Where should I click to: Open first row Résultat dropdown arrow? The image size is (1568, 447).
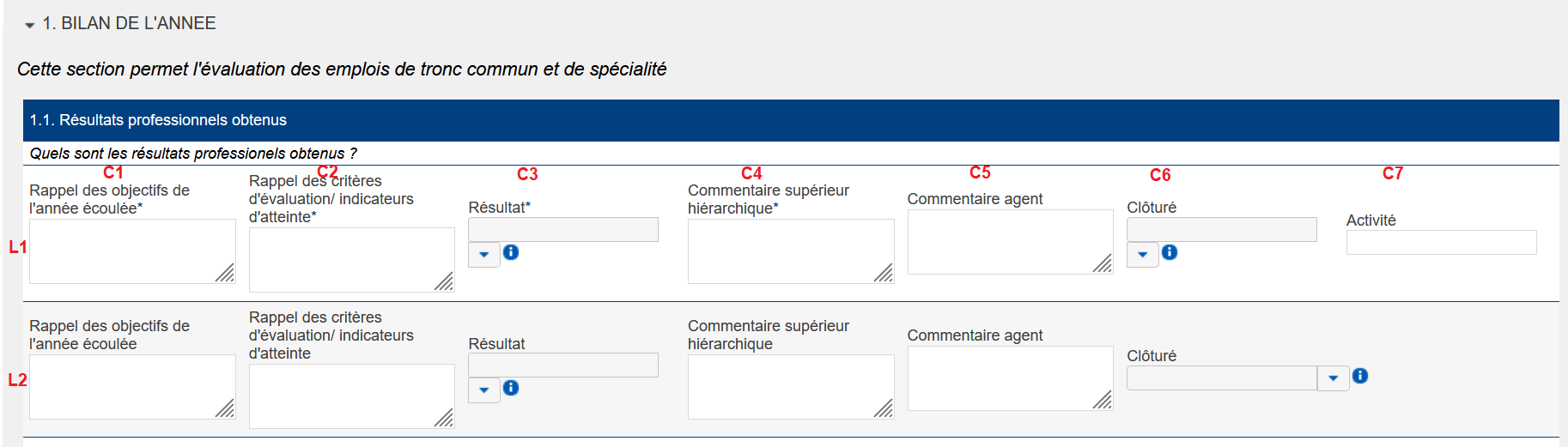click(x=484, y=254)
